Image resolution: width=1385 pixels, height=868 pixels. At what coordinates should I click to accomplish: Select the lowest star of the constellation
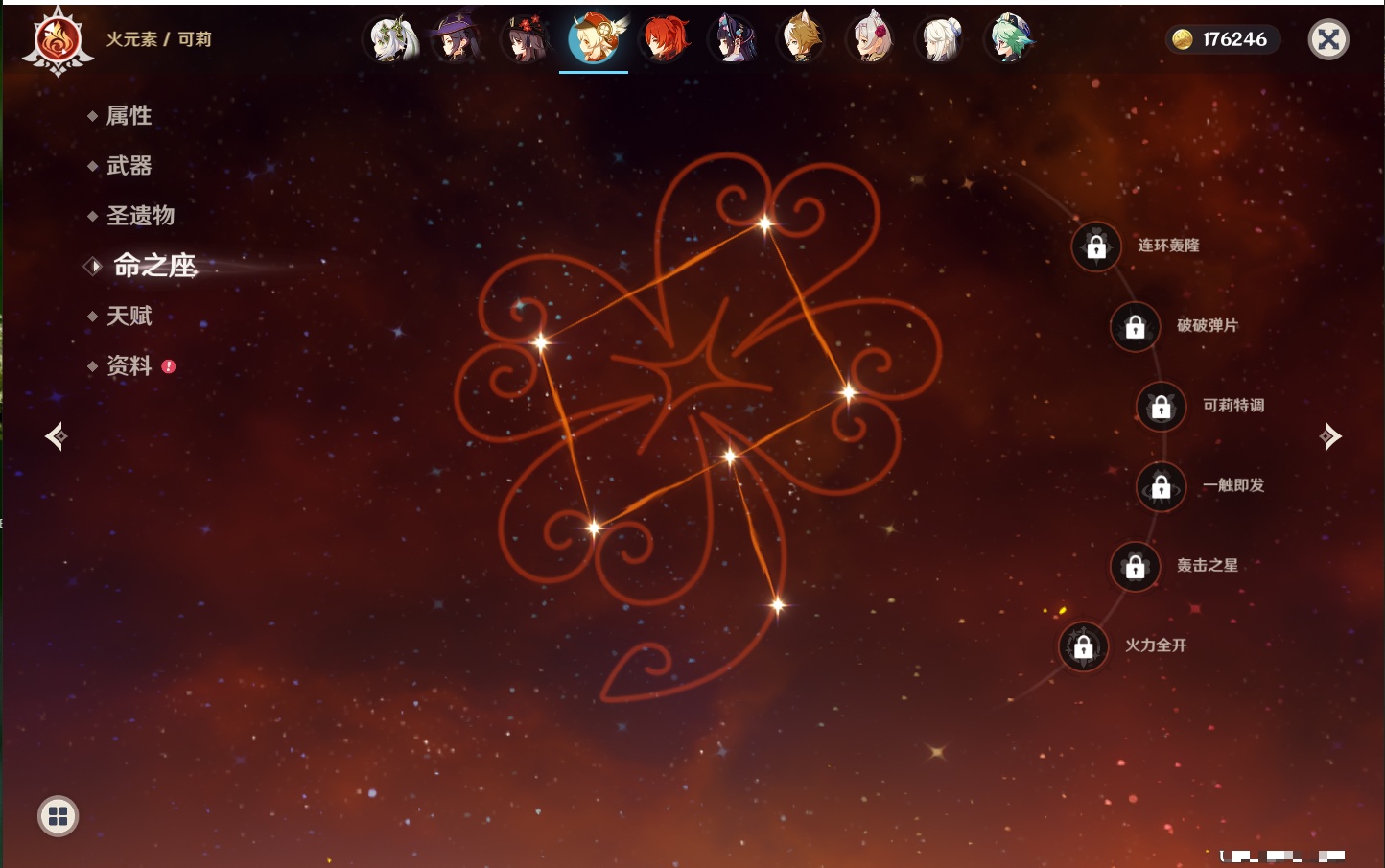[x=778, y=604]
